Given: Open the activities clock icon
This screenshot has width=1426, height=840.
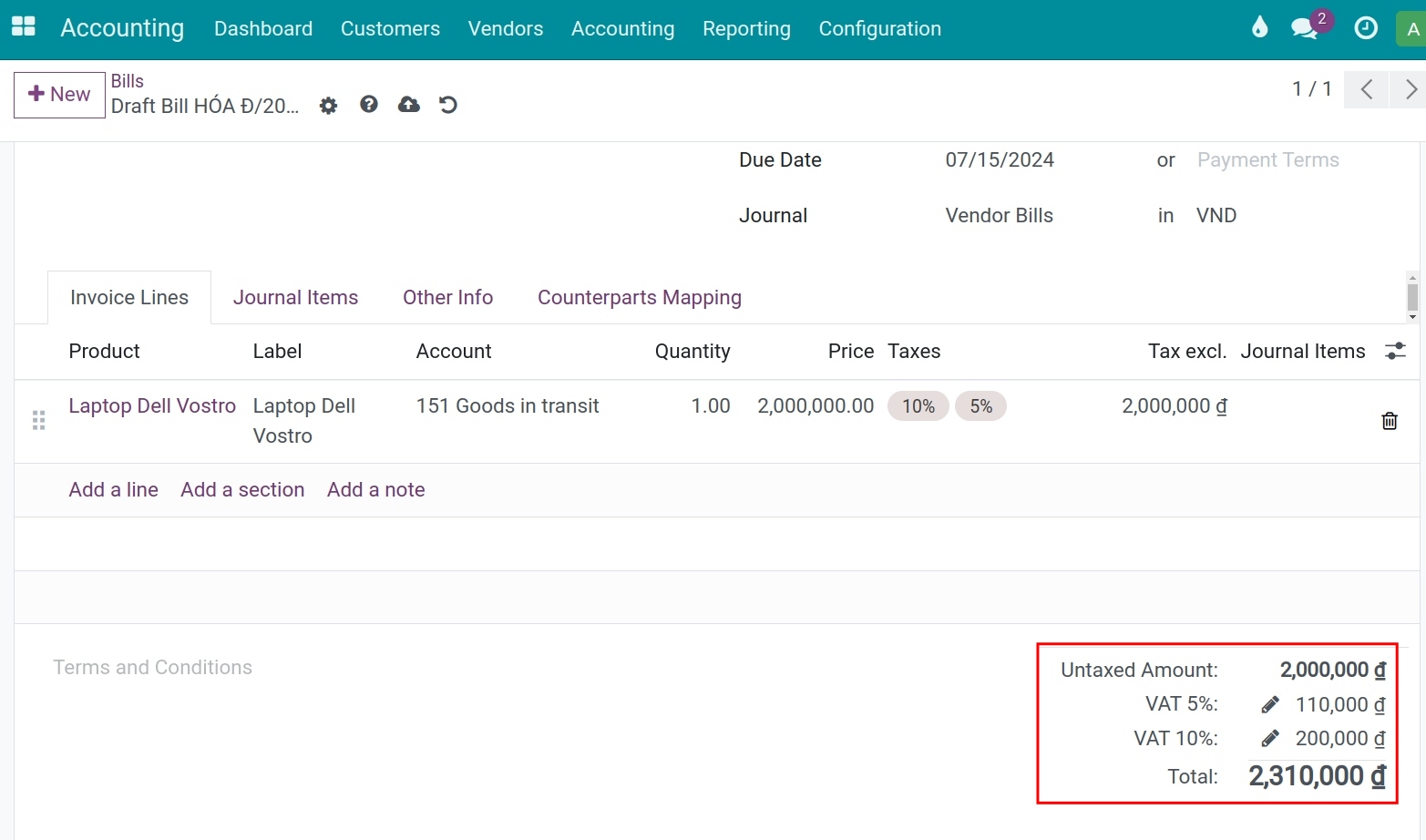Looking at the screenshot, I should coord(1366,28).
